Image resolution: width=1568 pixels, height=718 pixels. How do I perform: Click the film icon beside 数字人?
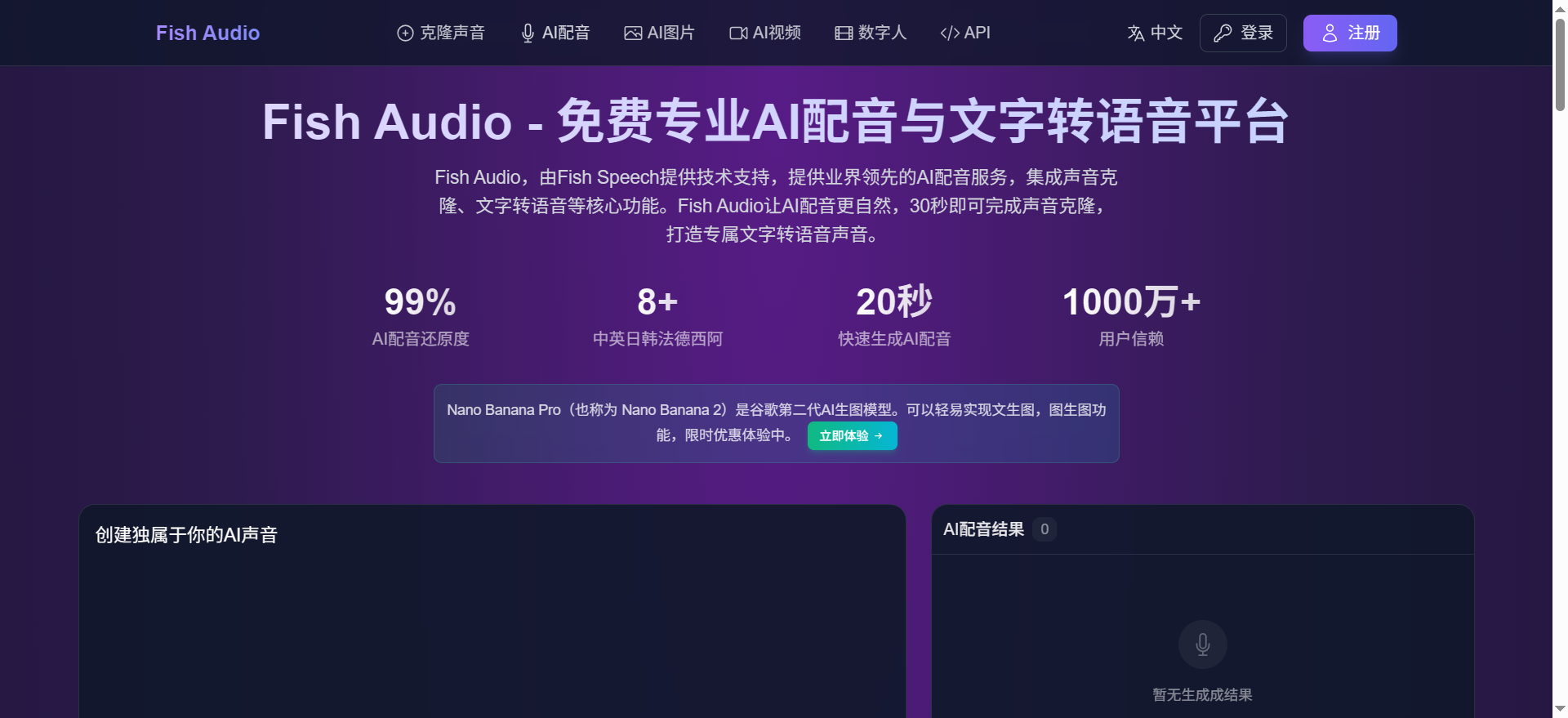click(x=844, y=33)
